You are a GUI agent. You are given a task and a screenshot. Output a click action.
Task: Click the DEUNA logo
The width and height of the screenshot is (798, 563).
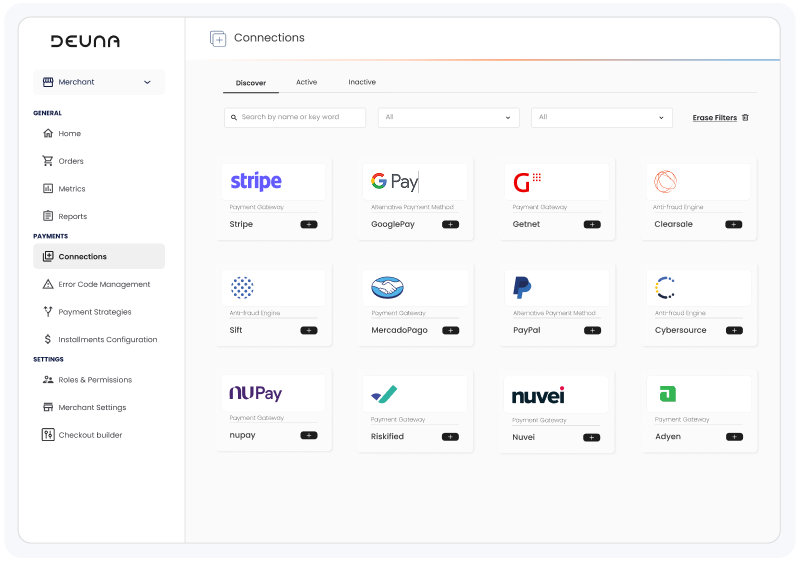click(x=85, y=41)
